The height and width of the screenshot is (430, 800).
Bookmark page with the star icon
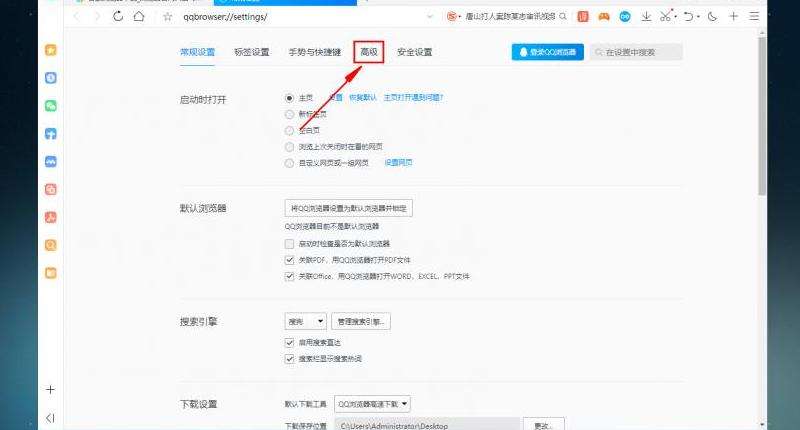(167, 17)
